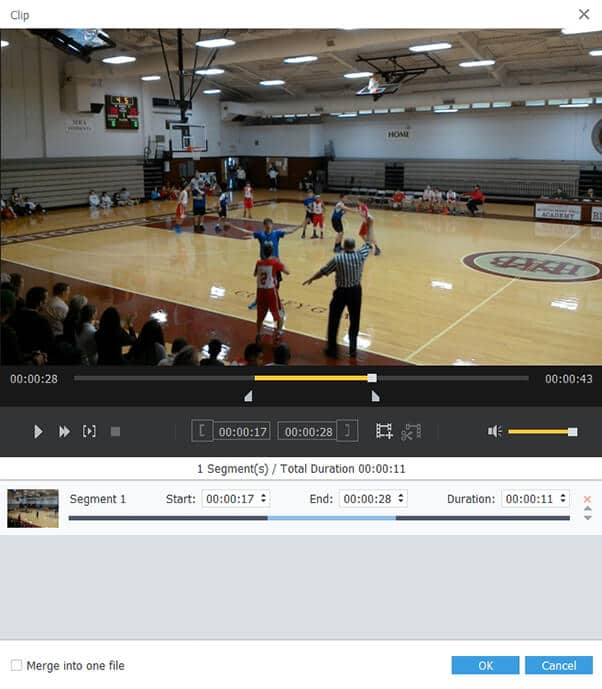Click the End time stepper arrows
The width and height of the screenshot is (602, 689).
(401, 498)
